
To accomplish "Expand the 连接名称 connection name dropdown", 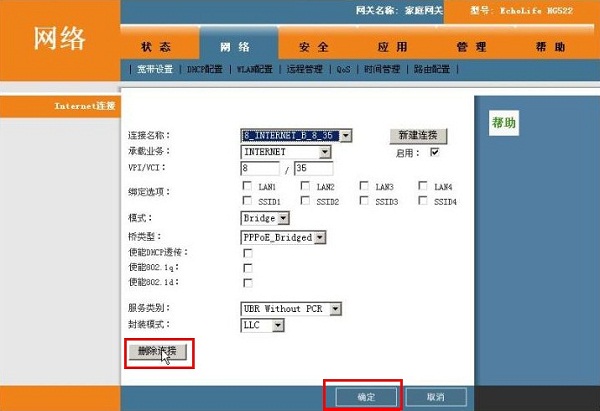I will pyautogui.click(x=346, y=135).
